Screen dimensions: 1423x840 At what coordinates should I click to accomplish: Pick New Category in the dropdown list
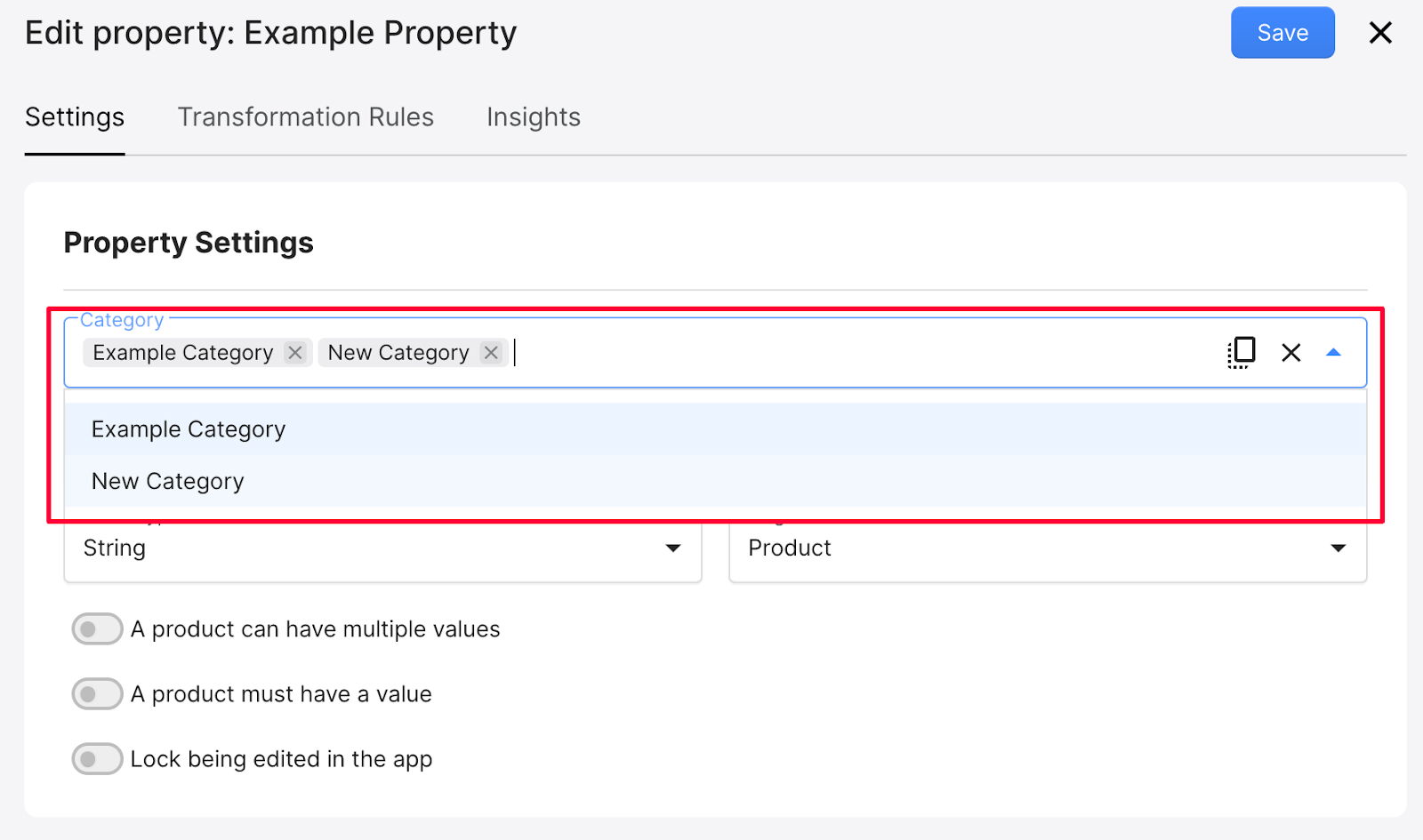[x=168, y=481]
